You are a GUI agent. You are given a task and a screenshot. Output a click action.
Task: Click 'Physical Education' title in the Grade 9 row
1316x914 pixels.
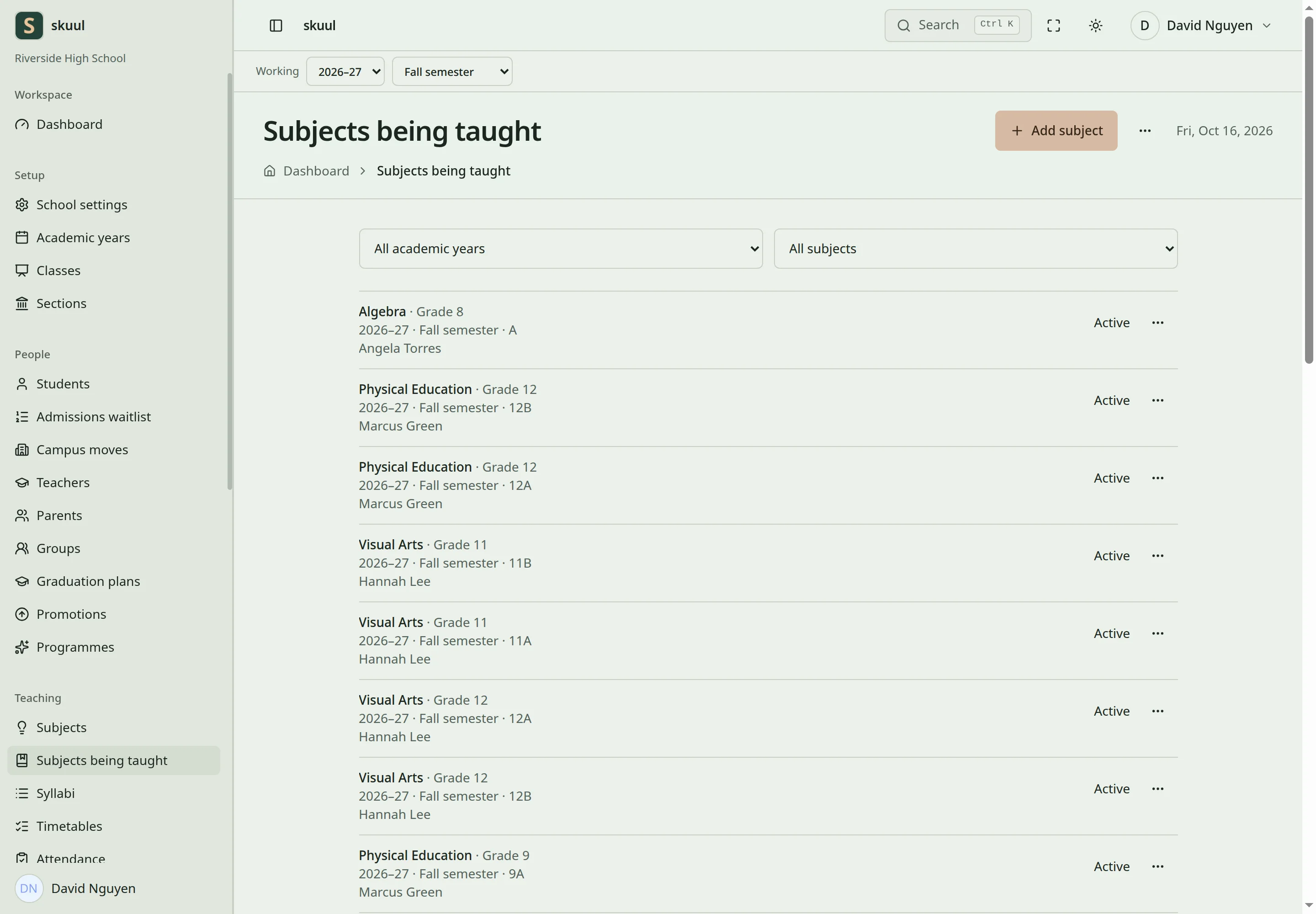click(414, 855)
